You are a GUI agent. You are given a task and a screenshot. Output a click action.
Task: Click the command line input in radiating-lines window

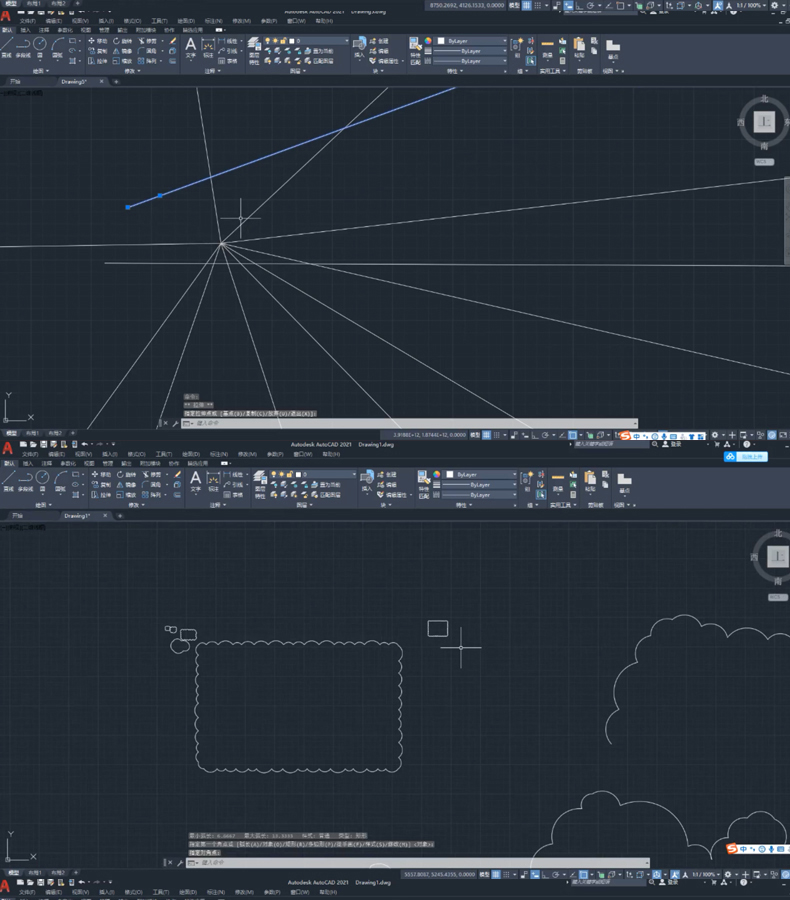pyautogui.click(x=409, y=423)
